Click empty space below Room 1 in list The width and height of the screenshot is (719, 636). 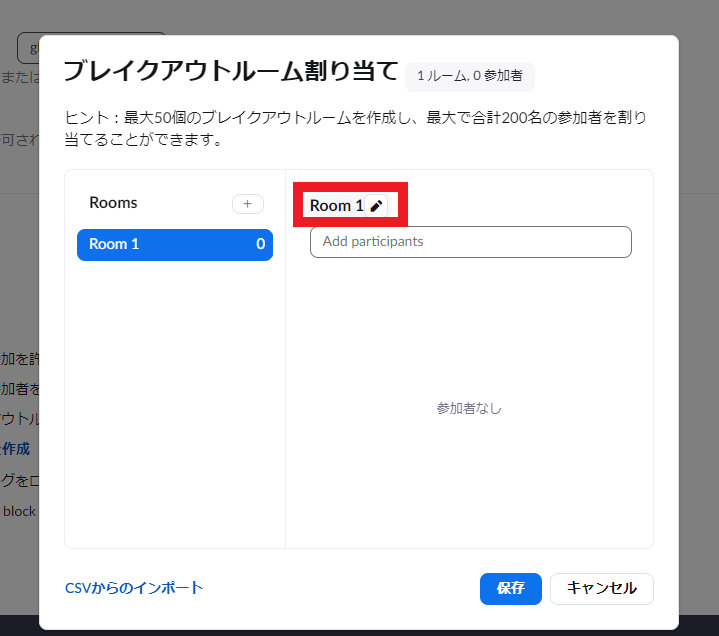(x=175, y=400)
